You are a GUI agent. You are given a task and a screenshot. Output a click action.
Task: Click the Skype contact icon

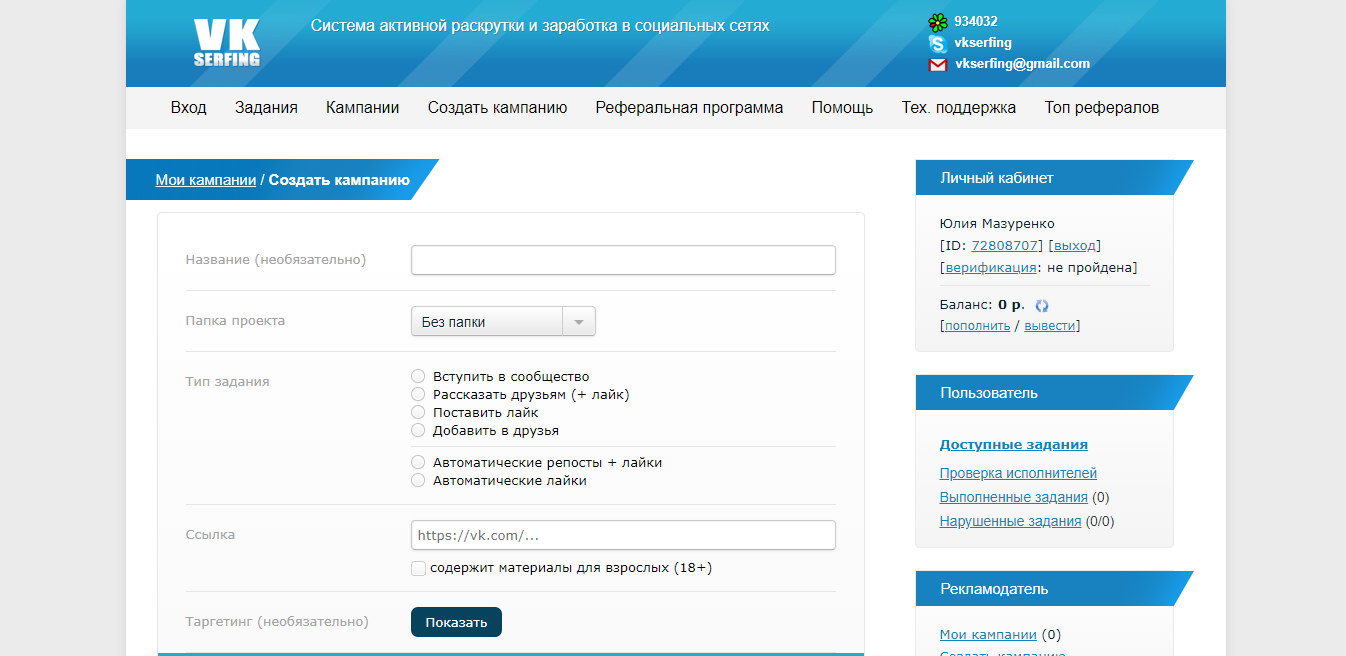point(937,42)
